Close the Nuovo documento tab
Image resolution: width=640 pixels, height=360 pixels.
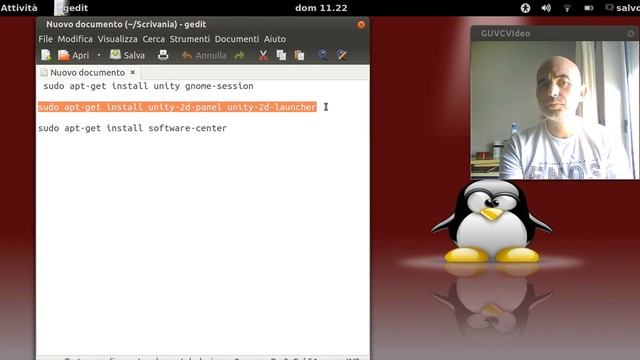(x=133, y=72)
